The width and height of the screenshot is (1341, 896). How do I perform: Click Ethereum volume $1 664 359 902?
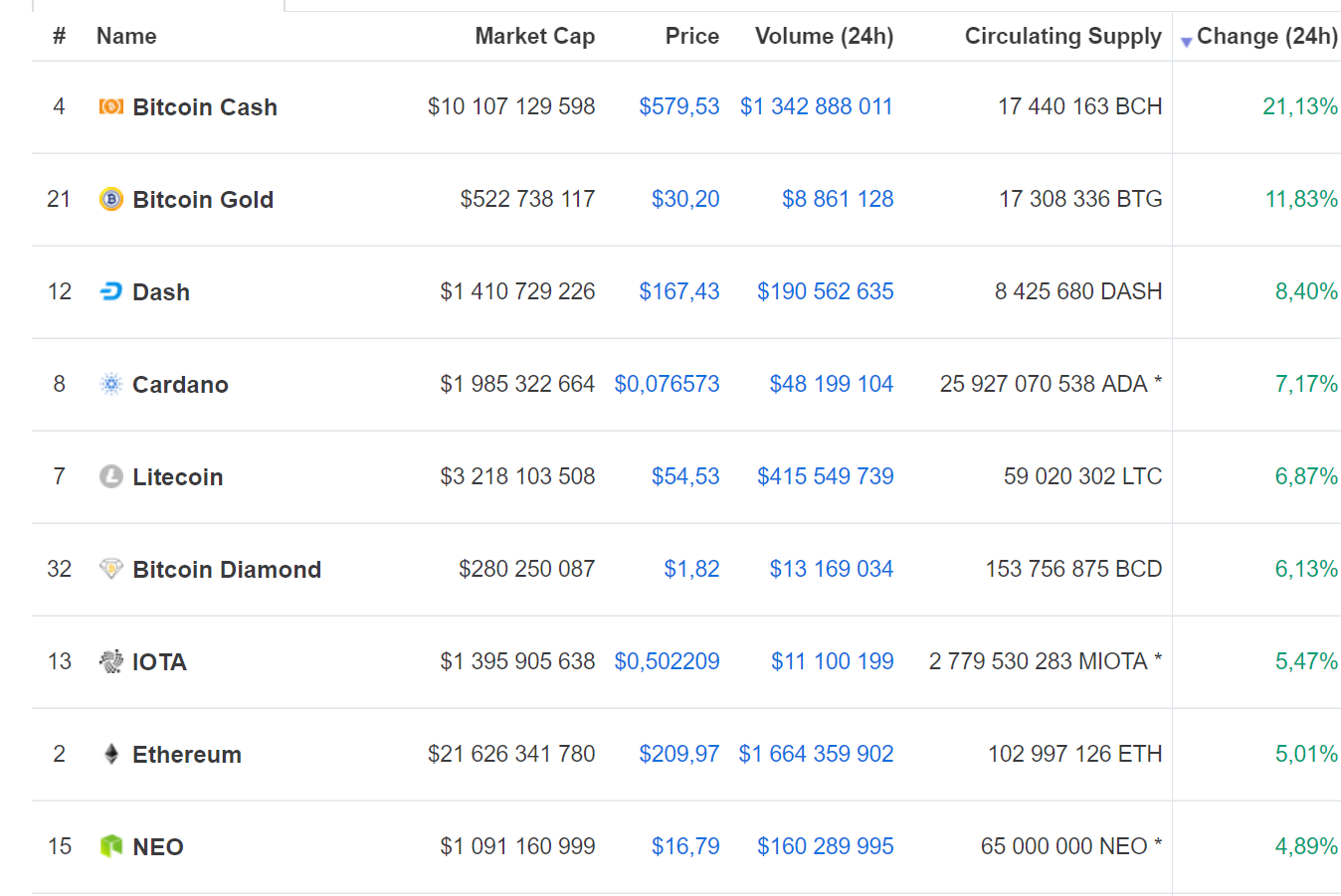pyautogui.click(x=816, y=754)
